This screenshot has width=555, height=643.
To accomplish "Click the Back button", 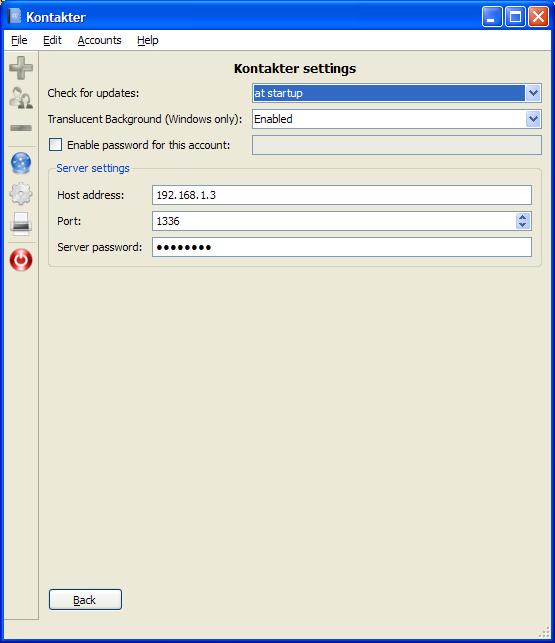I will (x=85, y=600).
